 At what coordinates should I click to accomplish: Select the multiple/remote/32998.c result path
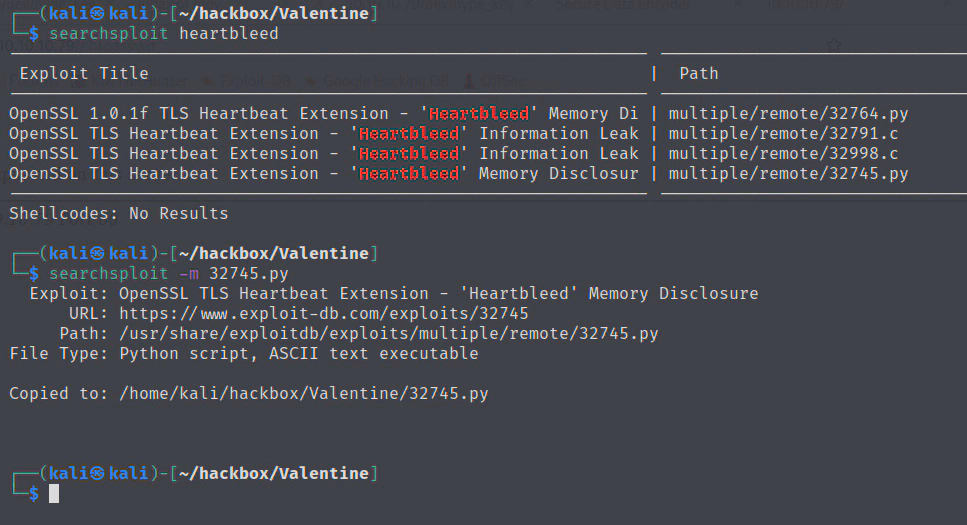pos(782,153)
